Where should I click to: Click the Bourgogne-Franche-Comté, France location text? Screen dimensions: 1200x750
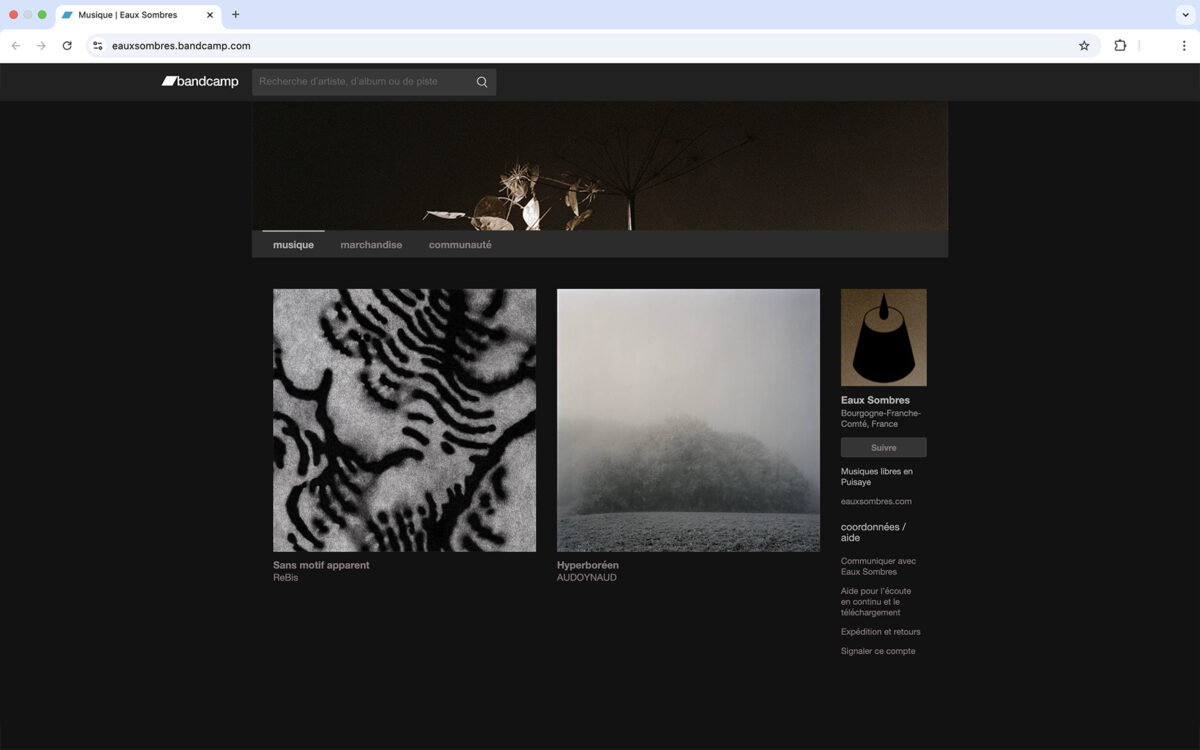[x=881, y=418]
